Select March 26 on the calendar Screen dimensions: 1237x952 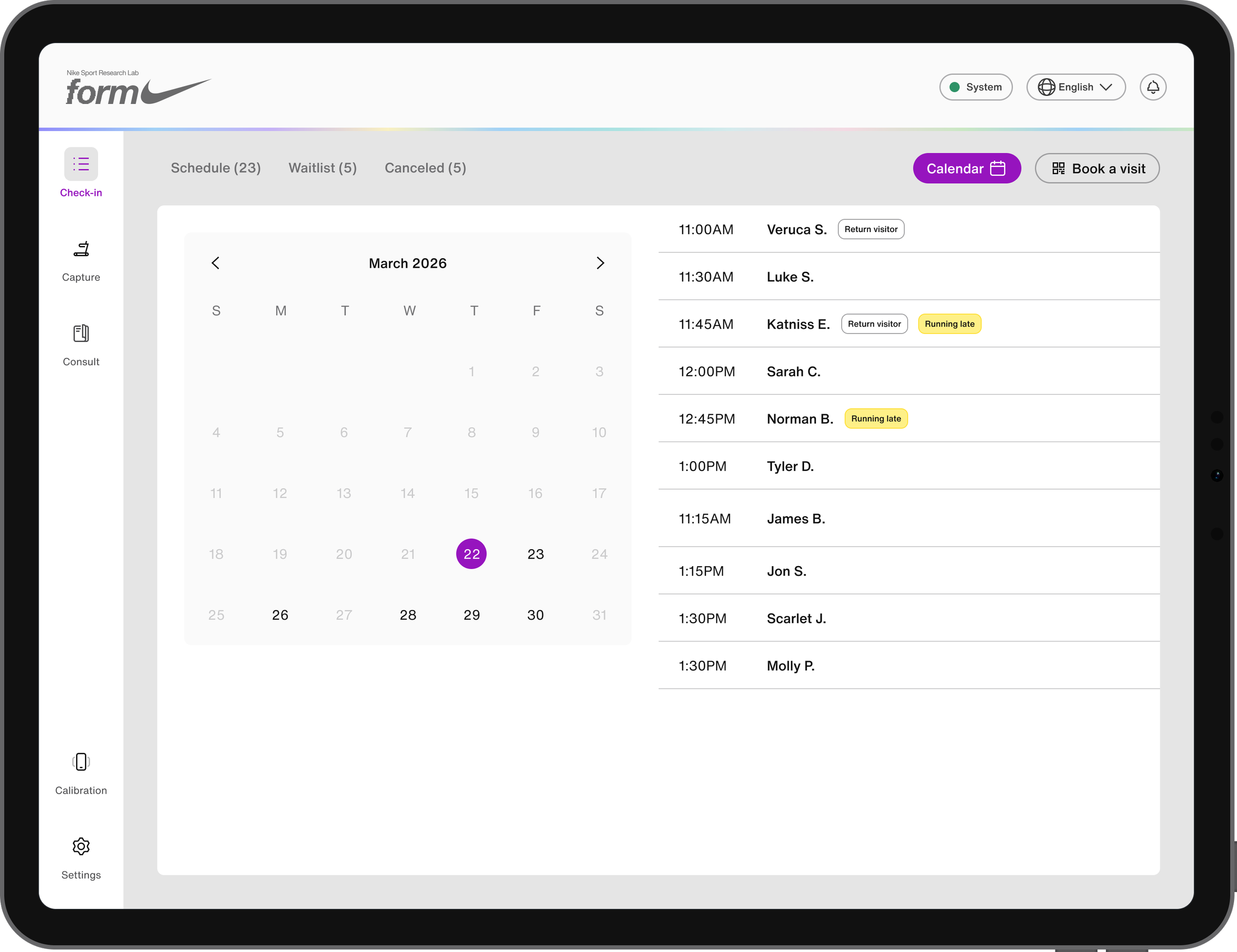[x=280, y=615]
